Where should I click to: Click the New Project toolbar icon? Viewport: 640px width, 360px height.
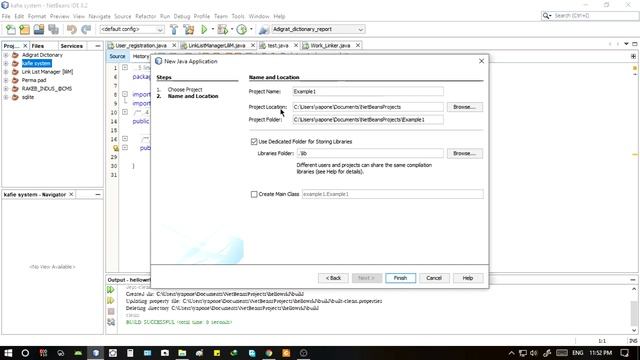pyautogui.click(x=24, y=29)
